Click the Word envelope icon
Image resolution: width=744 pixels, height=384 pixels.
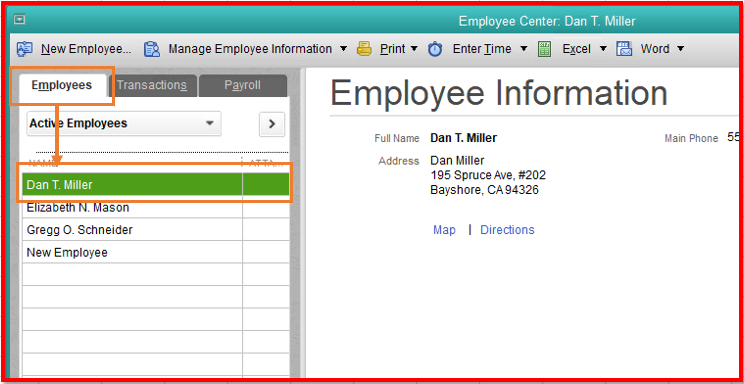tap(623, 49)
